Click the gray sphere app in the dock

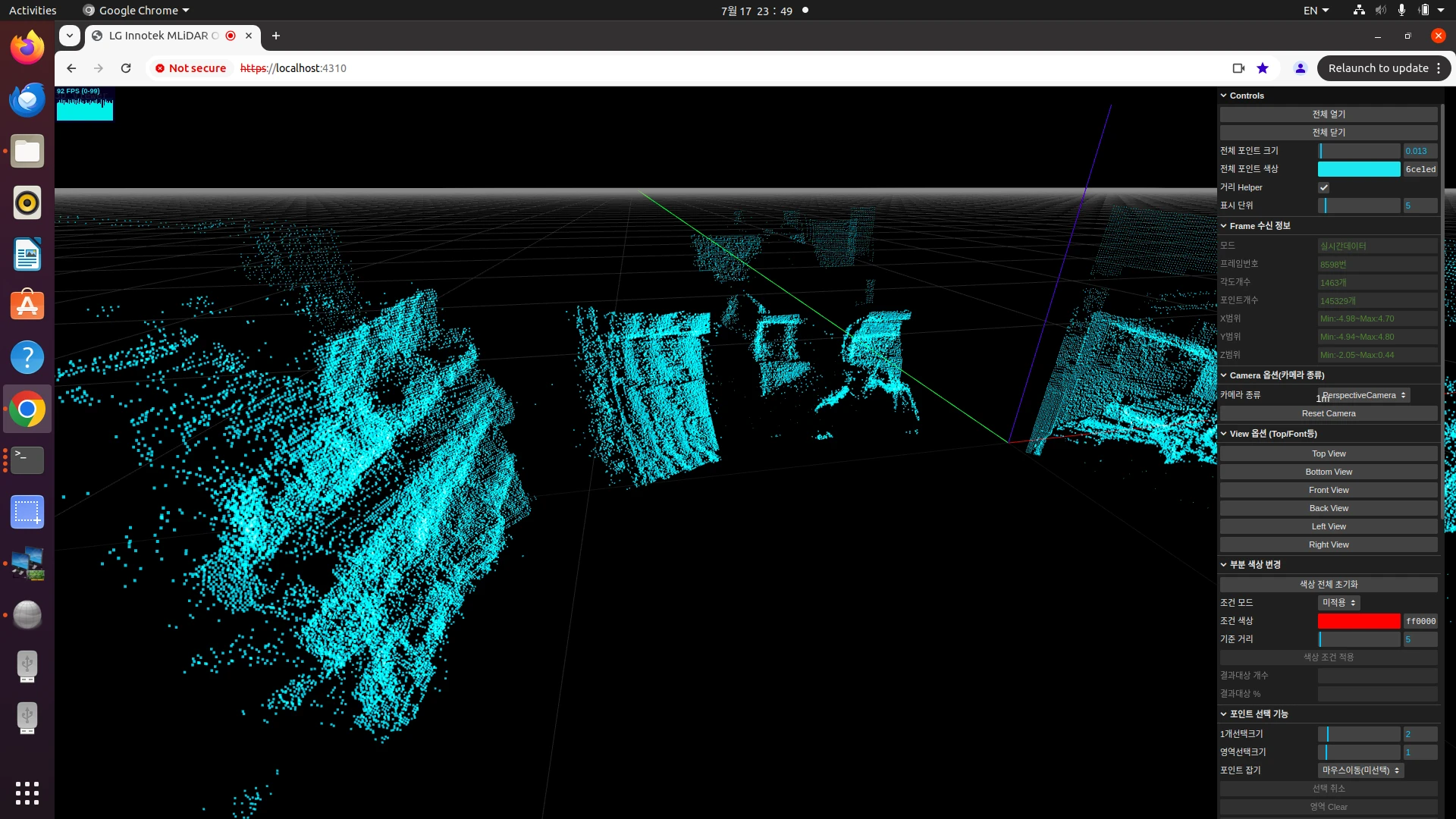(27, 615)
